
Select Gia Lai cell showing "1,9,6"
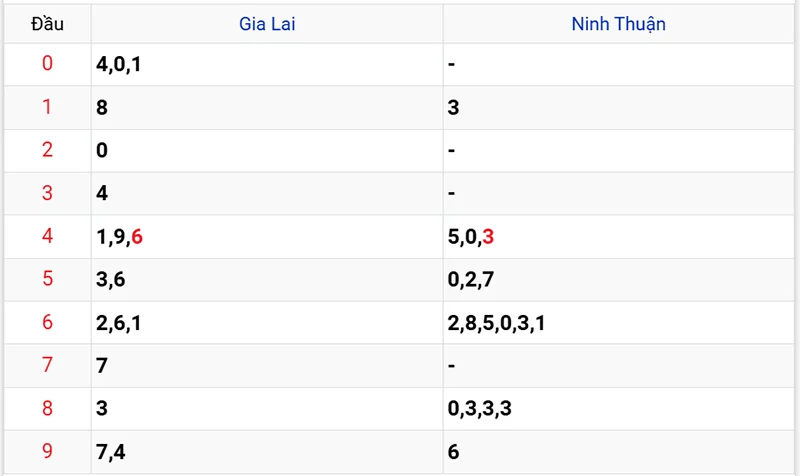120,237
